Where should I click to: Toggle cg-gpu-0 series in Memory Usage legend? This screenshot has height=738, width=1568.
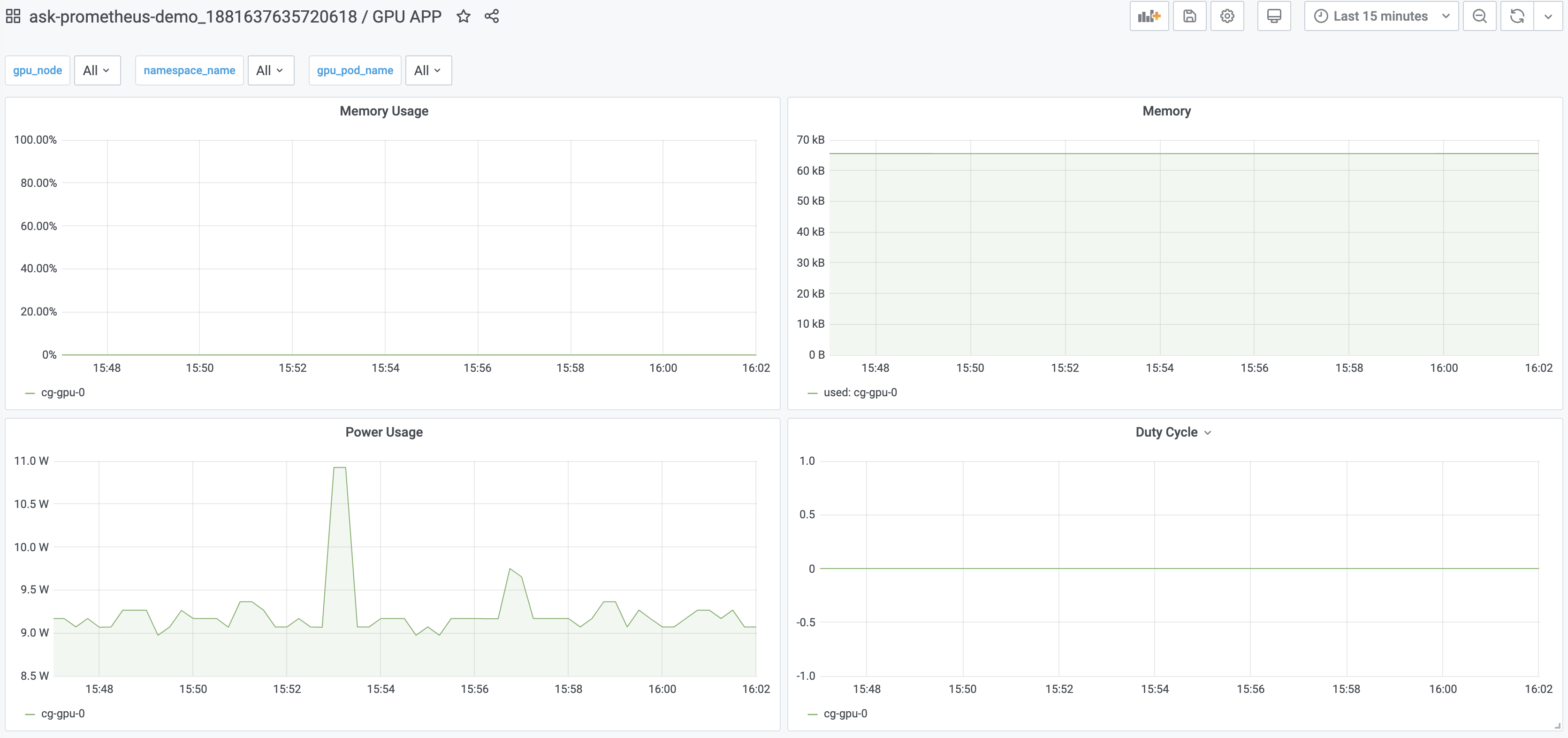coord(63,393)
